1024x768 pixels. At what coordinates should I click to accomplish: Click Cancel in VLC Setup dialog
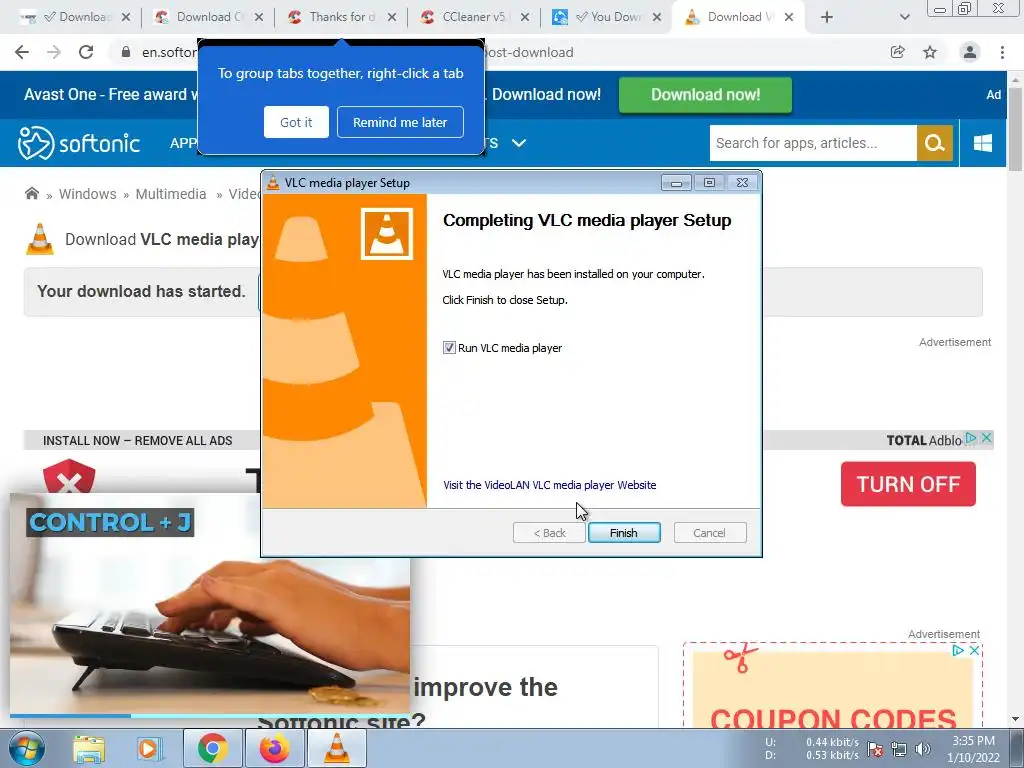point(709,533)
